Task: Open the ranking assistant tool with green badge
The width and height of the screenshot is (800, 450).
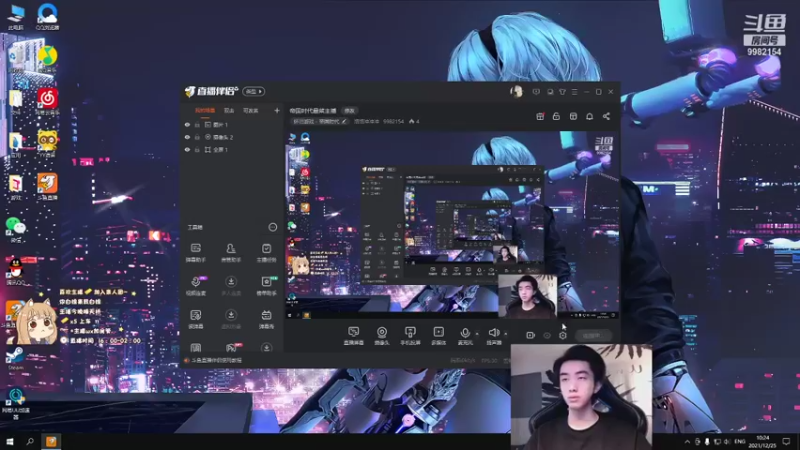Action: pyautogui.click(x=266, y=286)
